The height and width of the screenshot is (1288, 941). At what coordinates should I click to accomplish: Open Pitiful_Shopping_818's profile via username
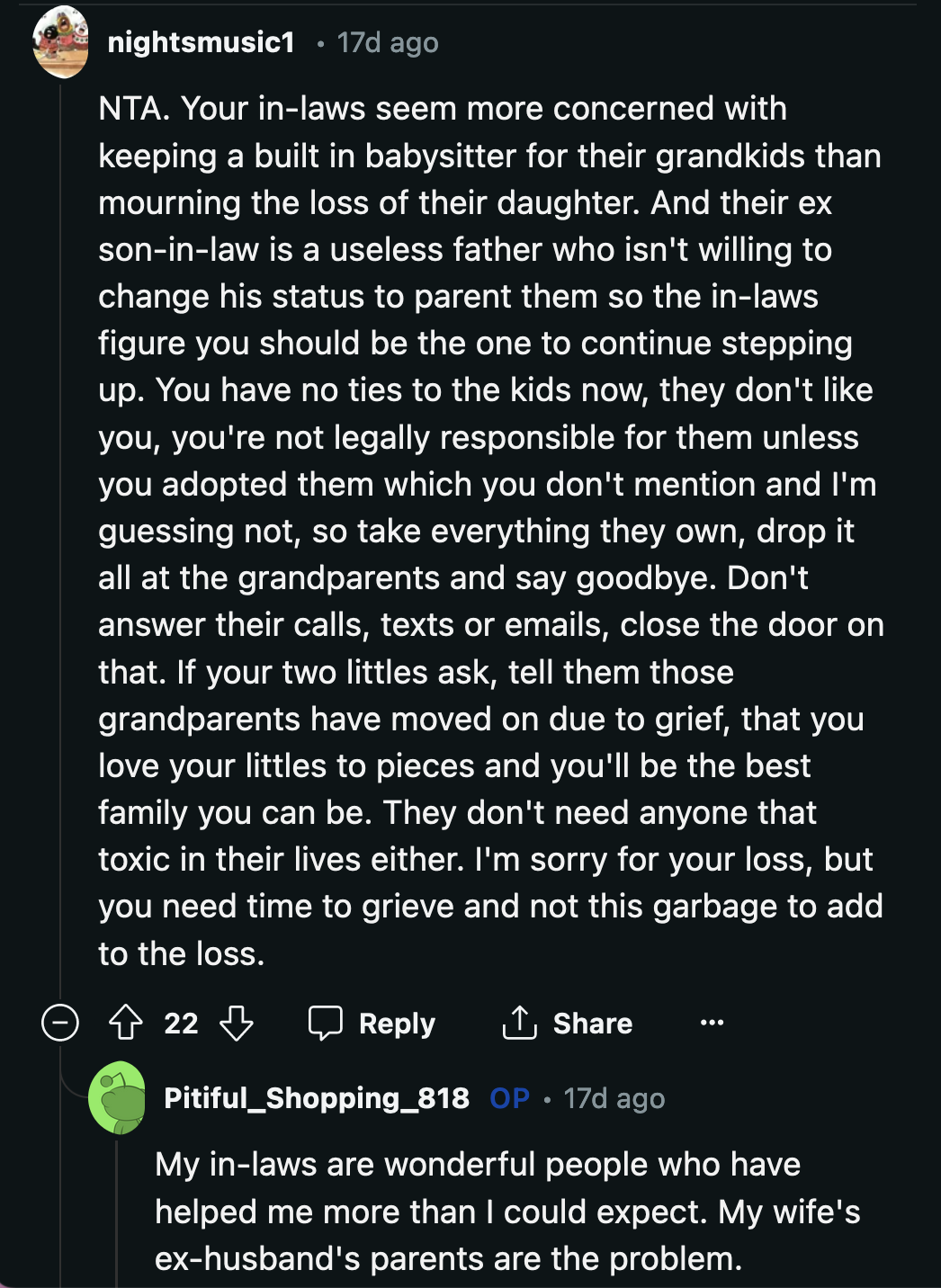click(x=317, y=1098)
